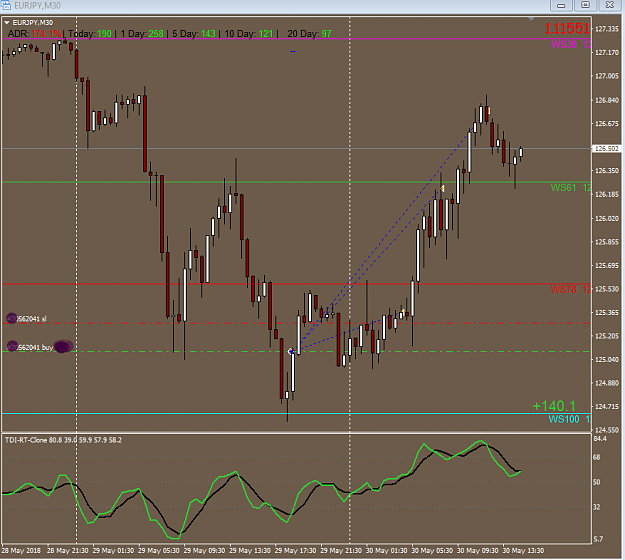The image size is (625, 560).
Task: Click the 5.7 indicator scale value
Action: point(598,539)
